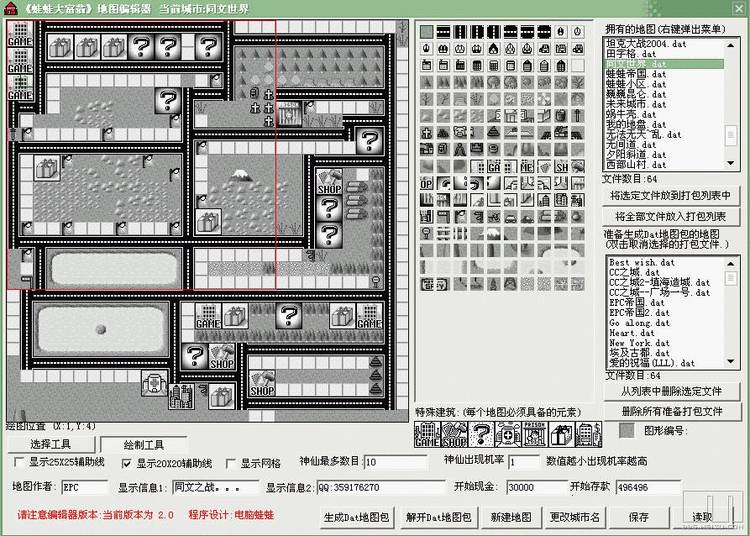The image size is (750, 536).
Task: Click the 生成Dat地图包 button
Action: pyautogui.click(x=356, y=517)
